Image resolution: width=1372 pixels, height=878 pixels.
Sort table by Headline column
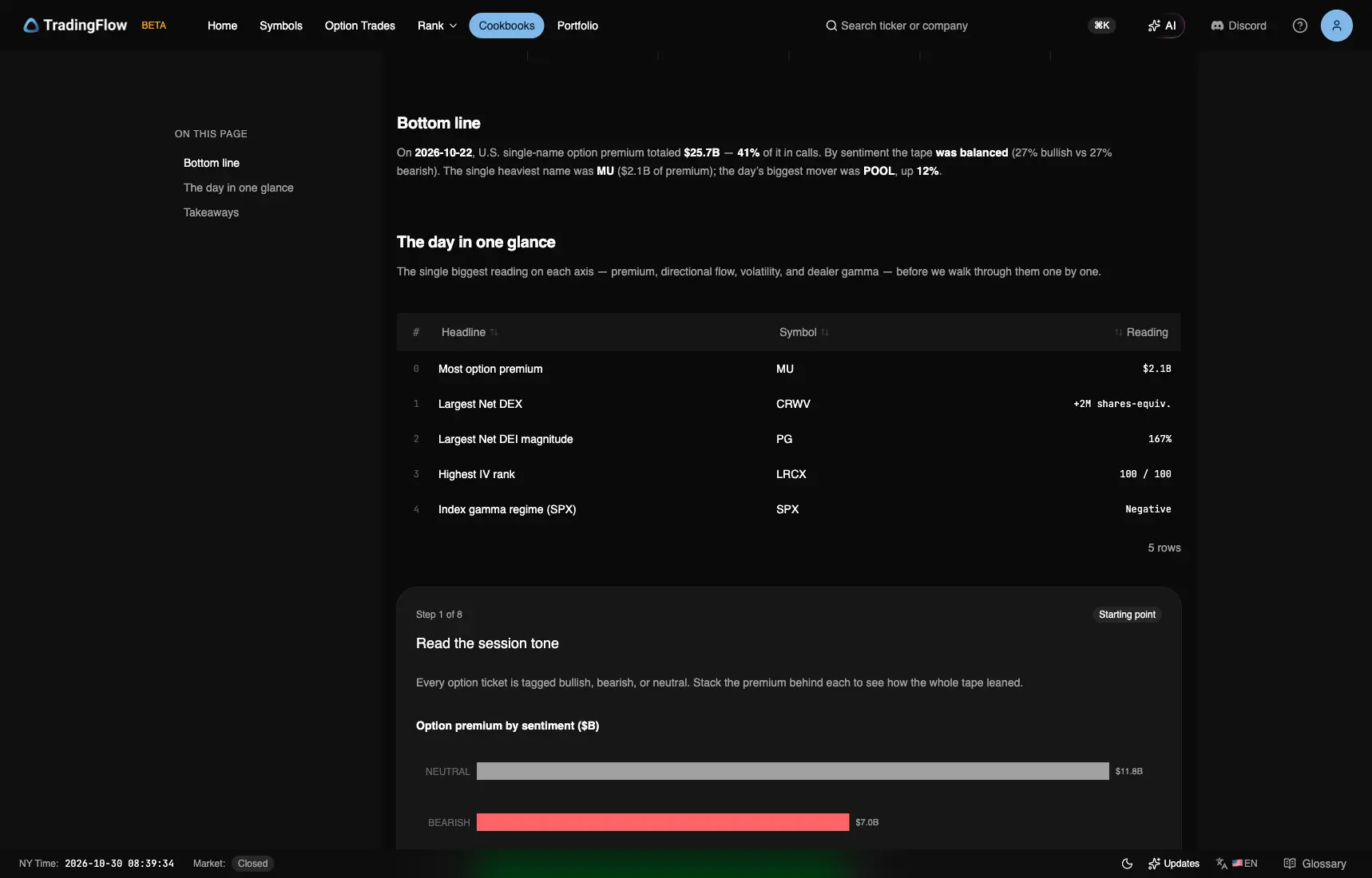(470, 332)
